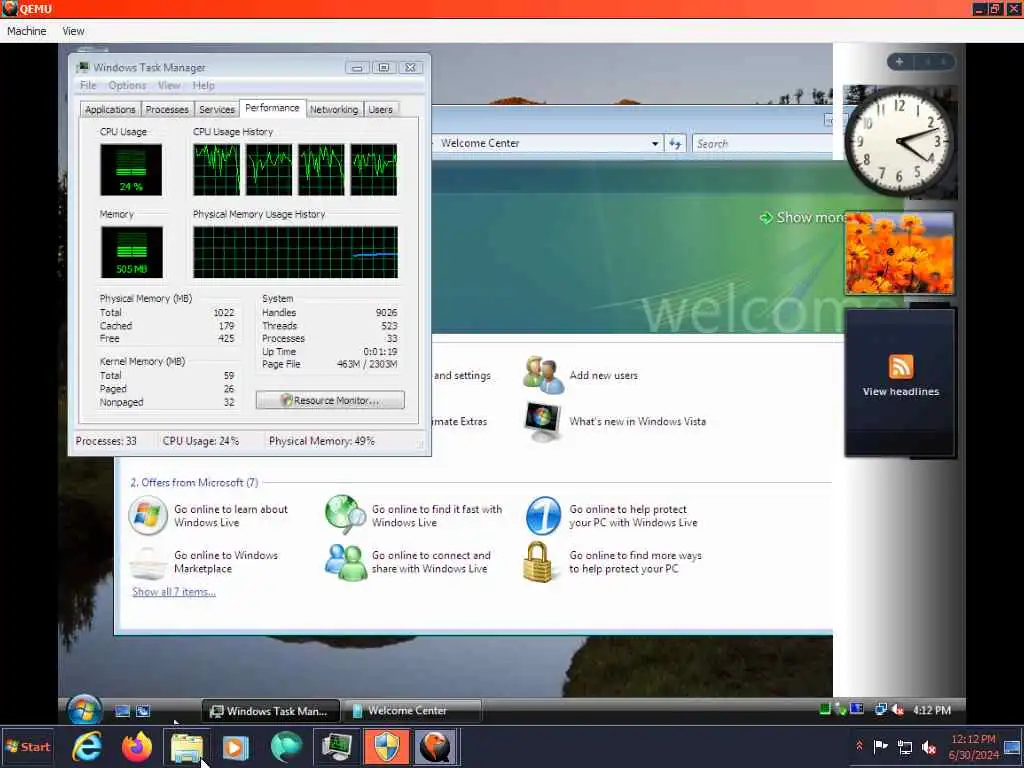This screenshot has width=1024, height=768.
Task: Select the Performance tab
Action: [272, 108]
